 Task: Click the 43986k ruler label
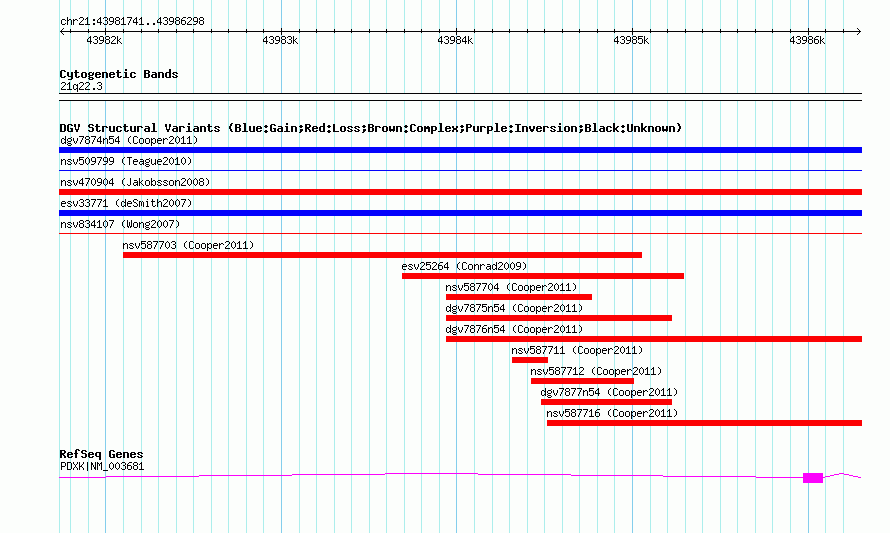[x=807, y=40]
